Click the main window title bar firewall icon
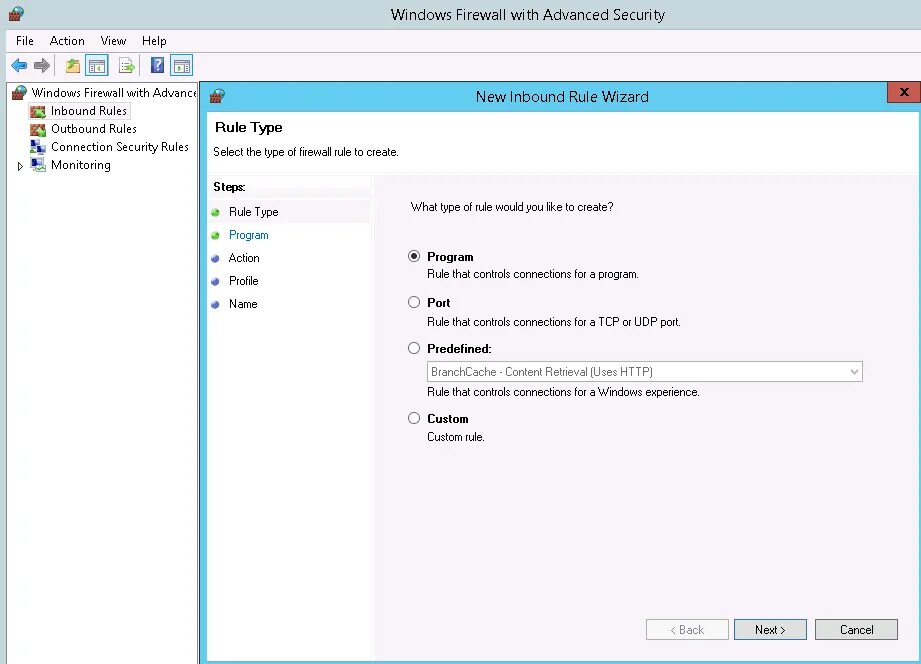Viewport: 921px width, 664px height. pyautogui.click(x=16, y=14)
